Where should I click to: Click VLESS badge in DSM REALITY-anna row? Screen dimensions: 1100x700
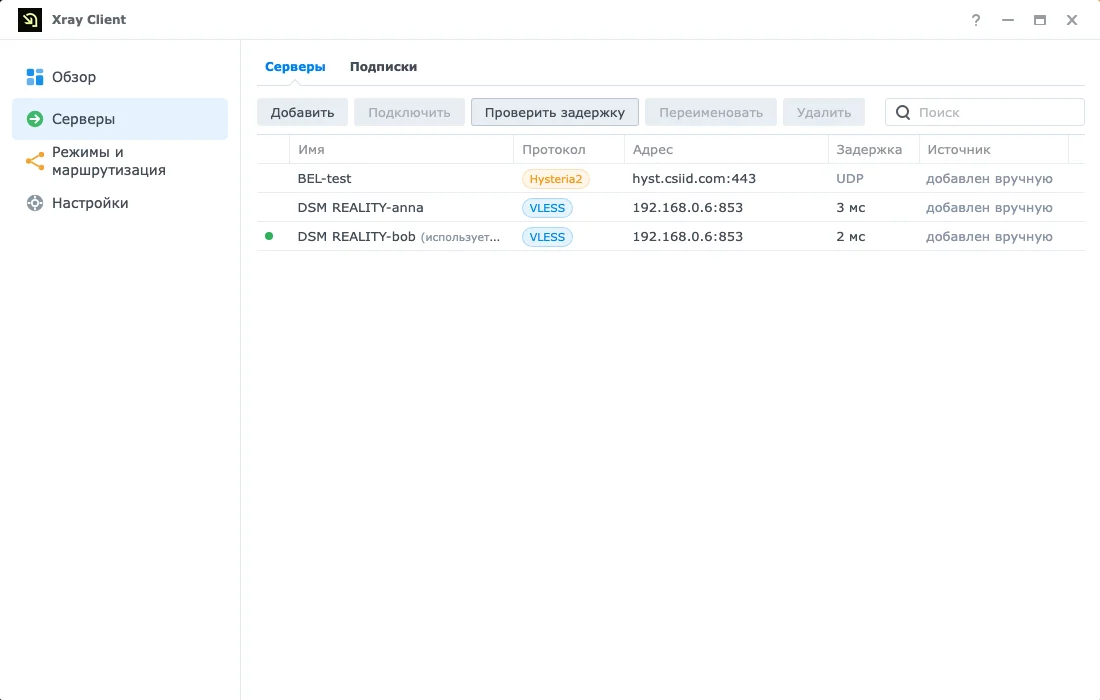click(x=547, y=208)
